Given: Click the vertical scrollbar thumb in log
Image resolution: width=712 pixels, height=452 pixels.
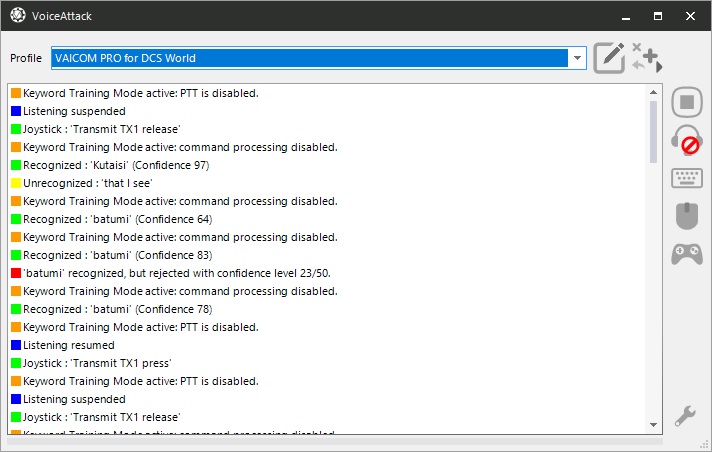Looking at the screenshot, I should pyautogui.click(x=653, y=132).
